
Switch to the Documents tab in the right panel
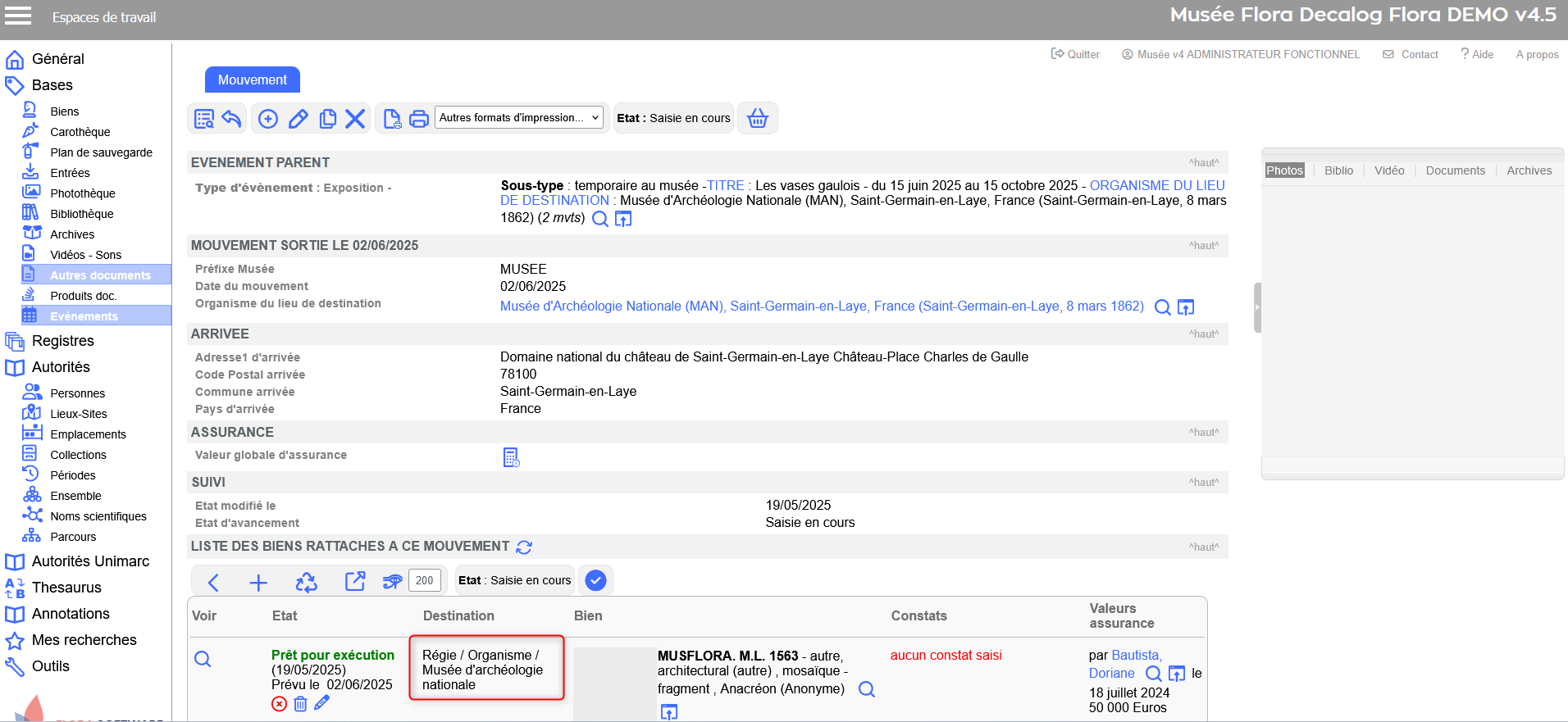pos(1455,170)
